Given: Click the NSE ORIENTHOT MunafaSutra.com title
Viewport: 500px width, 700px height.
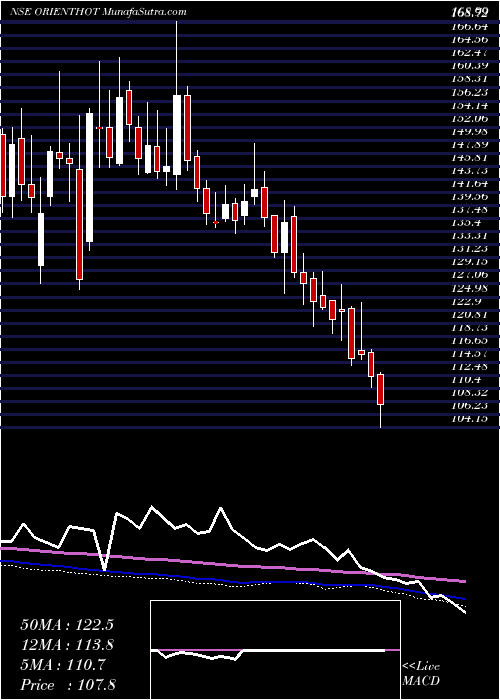Looking at the screenshot, I should [98, 12].
